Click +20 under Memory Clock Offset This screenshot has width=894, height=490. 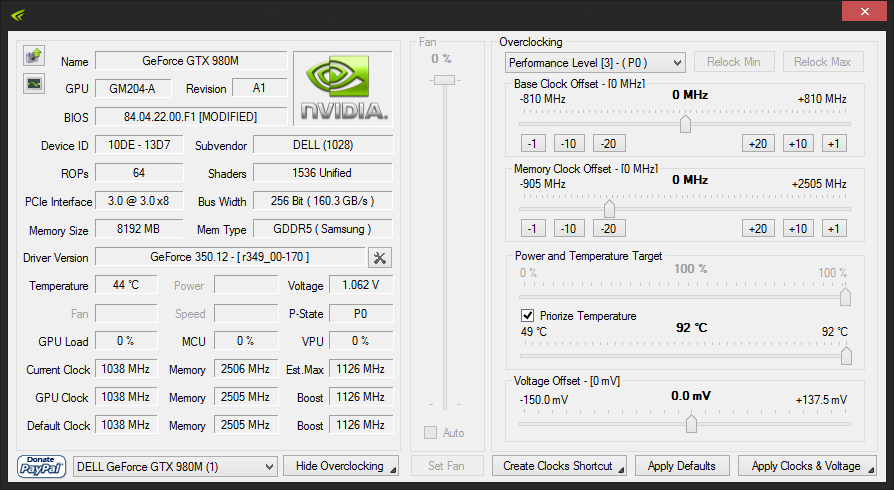point(758,229)
